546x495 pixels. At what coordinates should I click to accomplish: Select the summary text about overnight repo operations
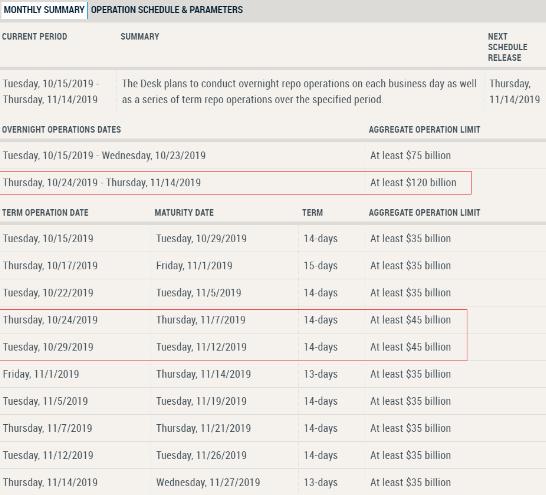click(x=299, y=91)
